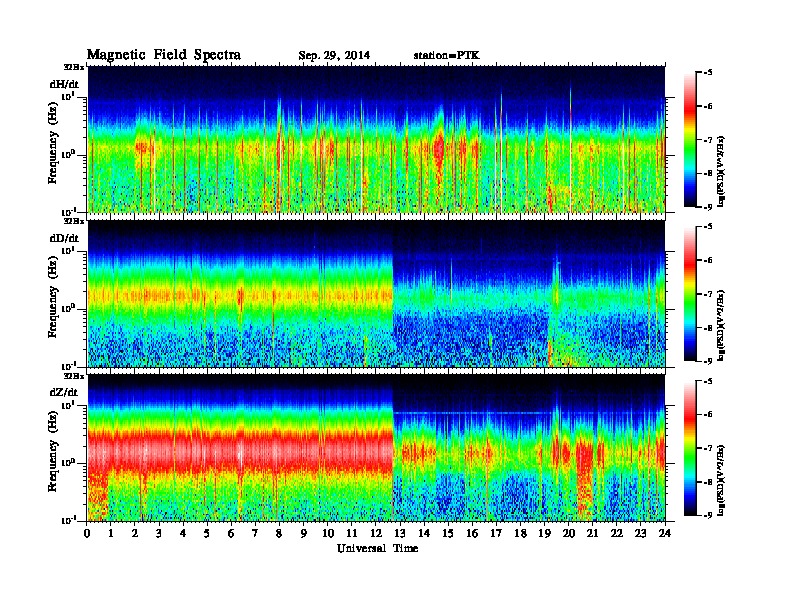Click the "station=PTK" label
Viewport: 792px width, 612px height.
[447, 56]
